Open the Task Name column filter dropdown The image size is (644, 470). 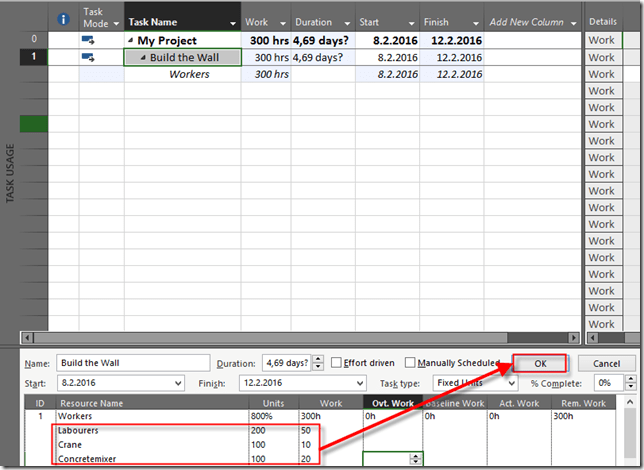coord(233,22)
